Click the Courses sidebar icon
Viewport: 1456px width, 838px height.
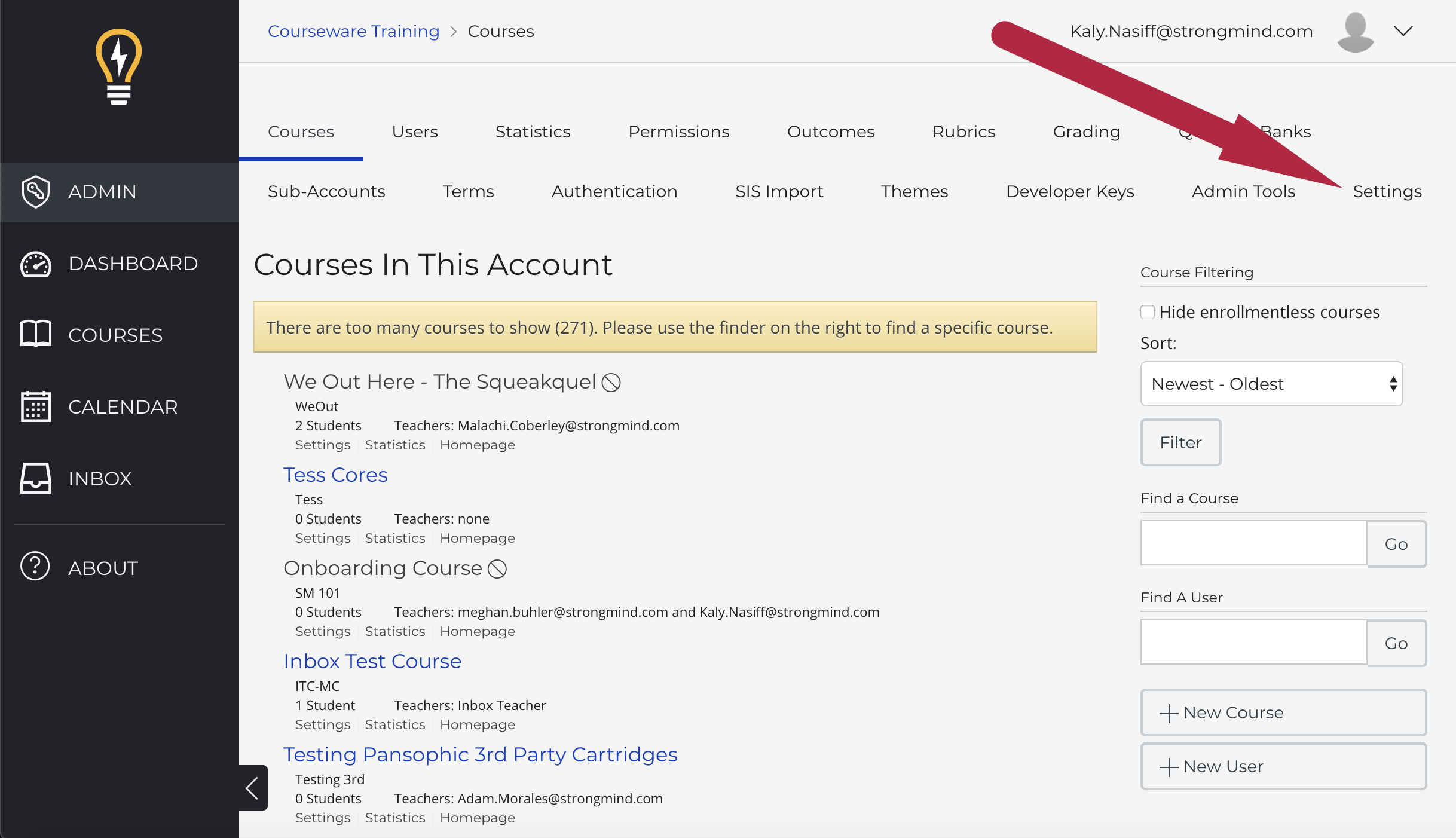click(35, 334)
